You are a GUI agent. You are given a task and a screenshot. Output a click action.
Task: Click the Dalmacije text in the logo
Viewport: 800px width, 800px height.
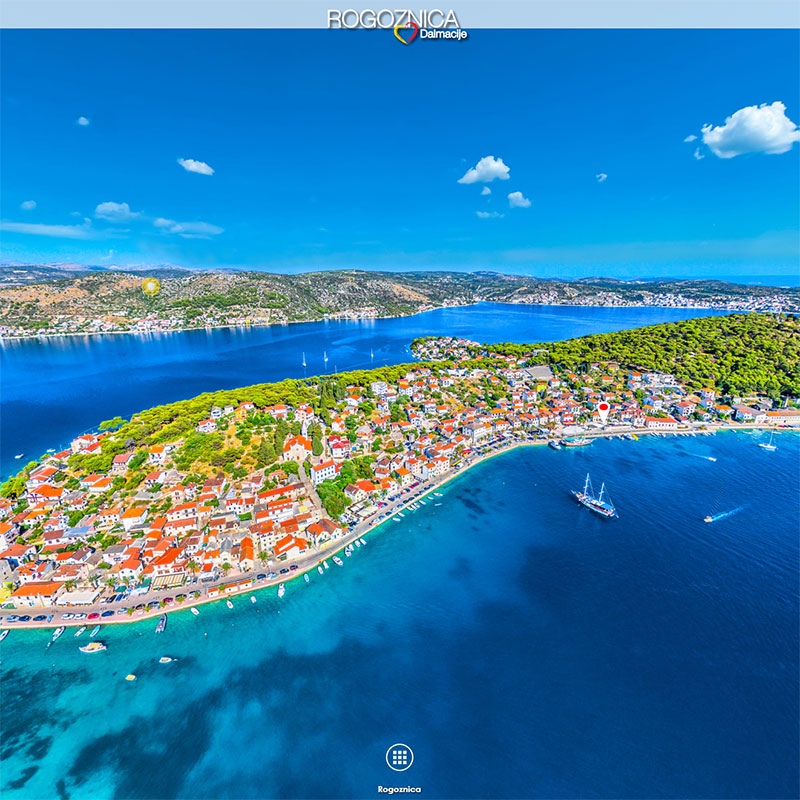[443, 34]
